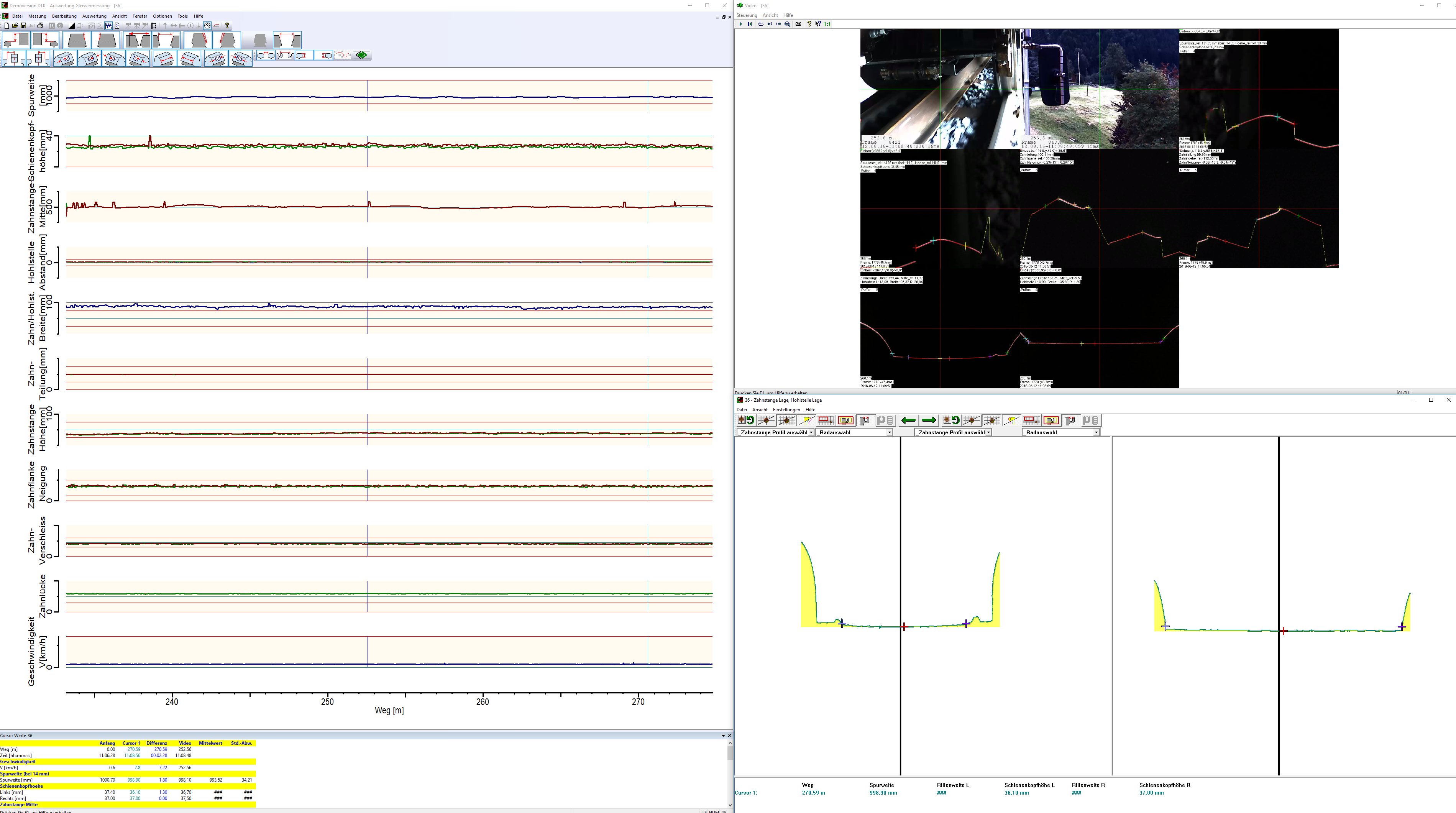Image resolution: width=1456 pixels, height=813 pixels.
Task: Click the print icon in main toolbar
Action: (x=40, y=25)
